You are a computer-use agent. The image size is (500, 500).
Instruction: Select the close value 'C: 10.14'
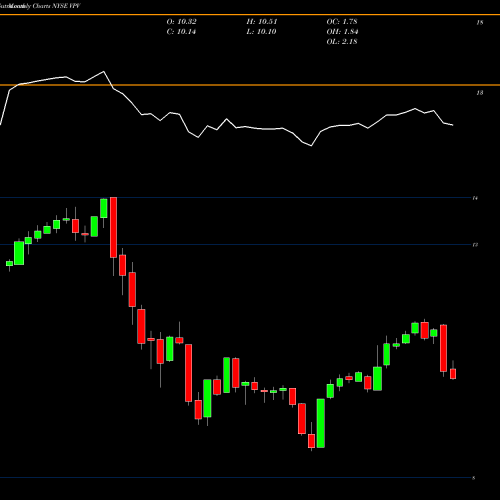click(181, 32)
